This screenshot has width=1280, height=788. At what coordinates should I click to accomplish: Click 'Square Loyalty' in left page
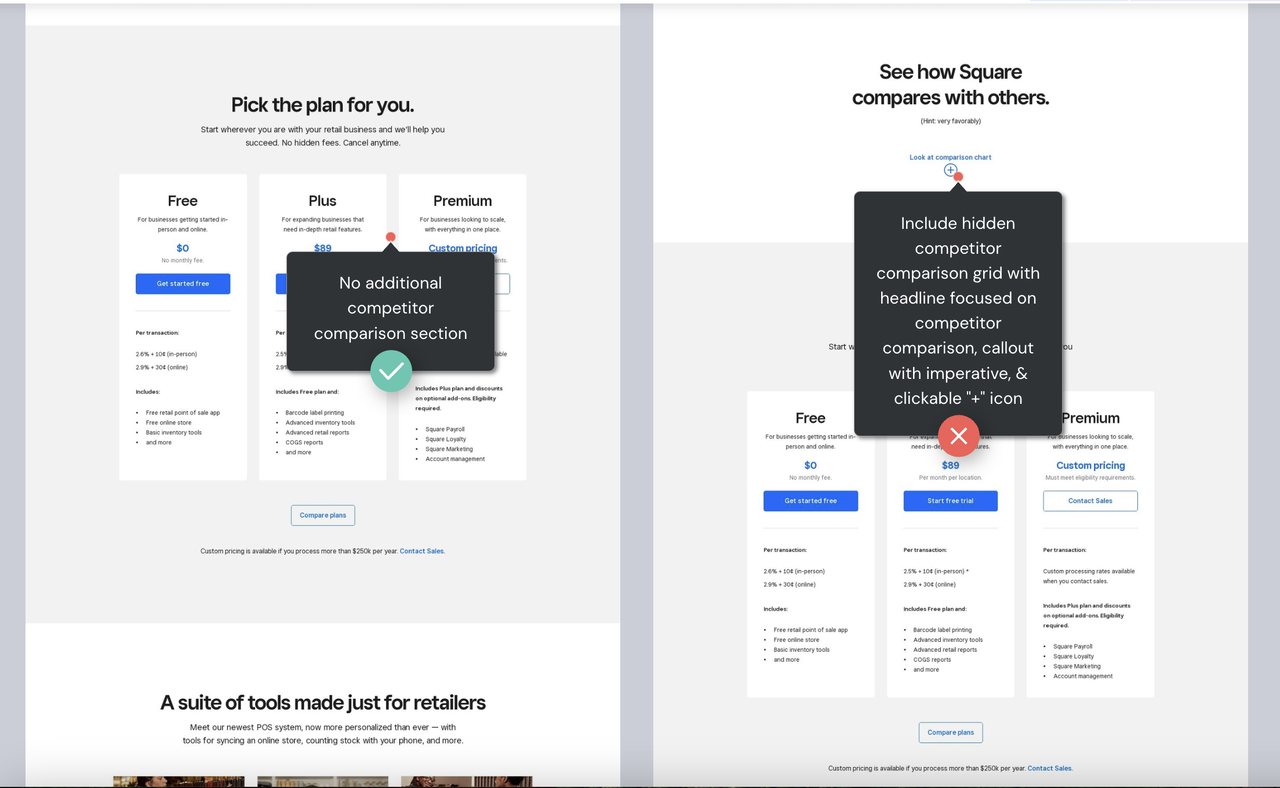coord(445,439)
